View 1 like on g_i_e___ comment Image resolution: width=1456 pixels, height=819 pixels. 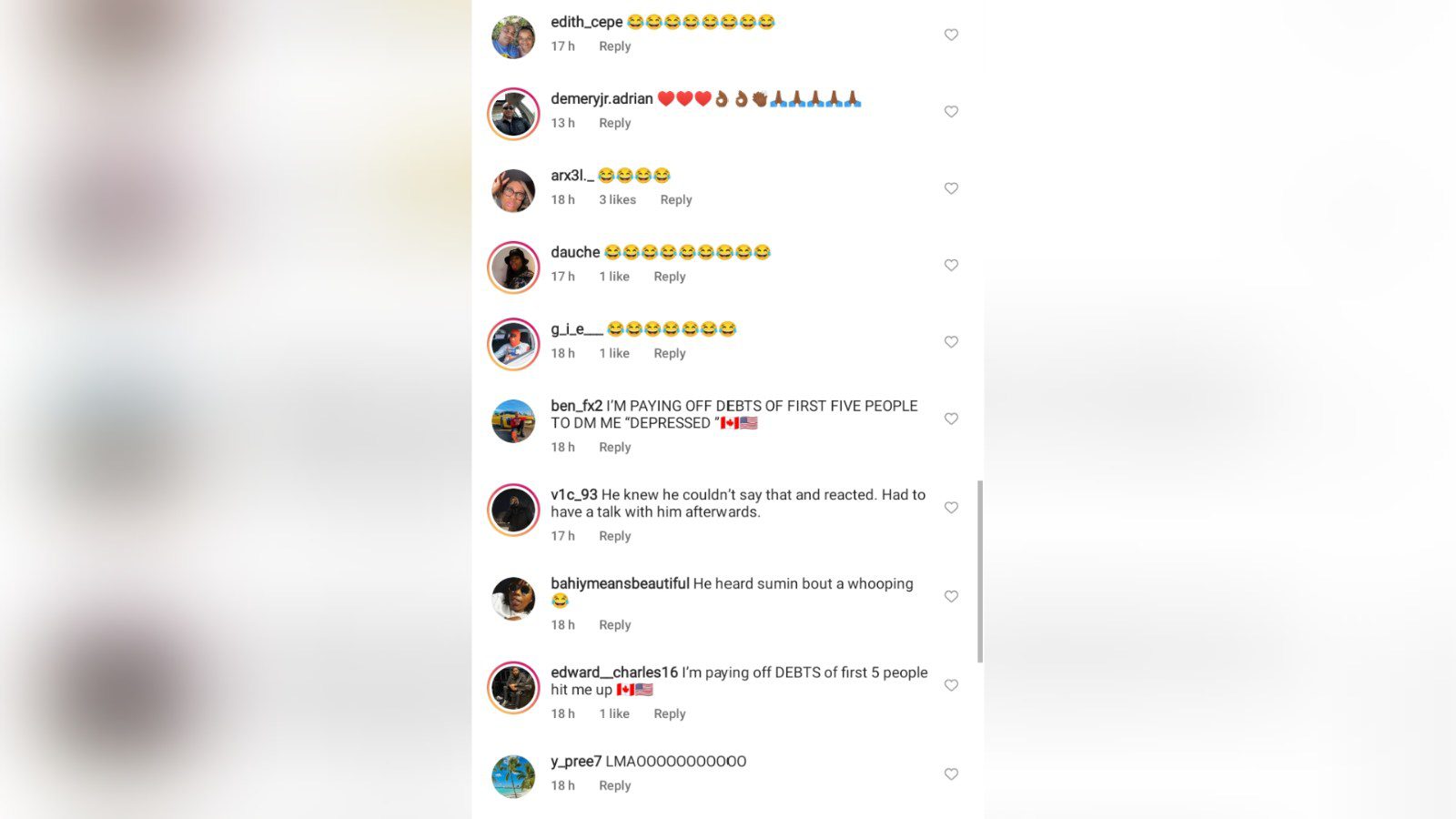point(614,353)
